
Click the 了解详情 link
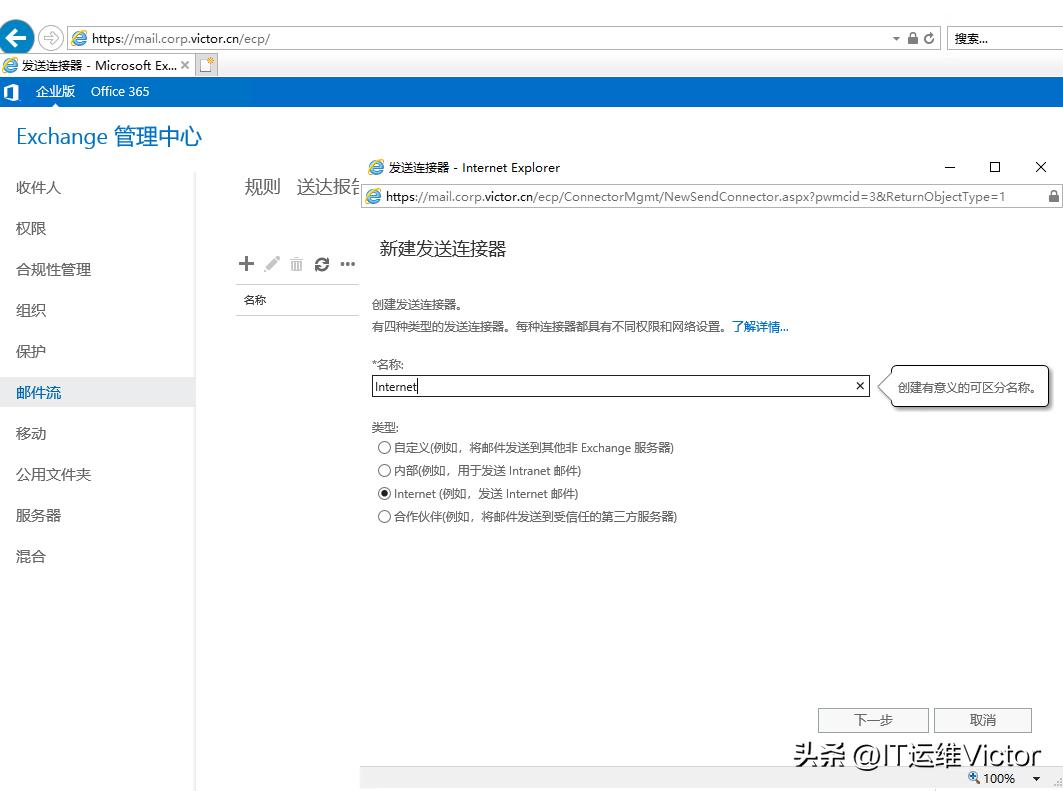(x=760, y=327)
